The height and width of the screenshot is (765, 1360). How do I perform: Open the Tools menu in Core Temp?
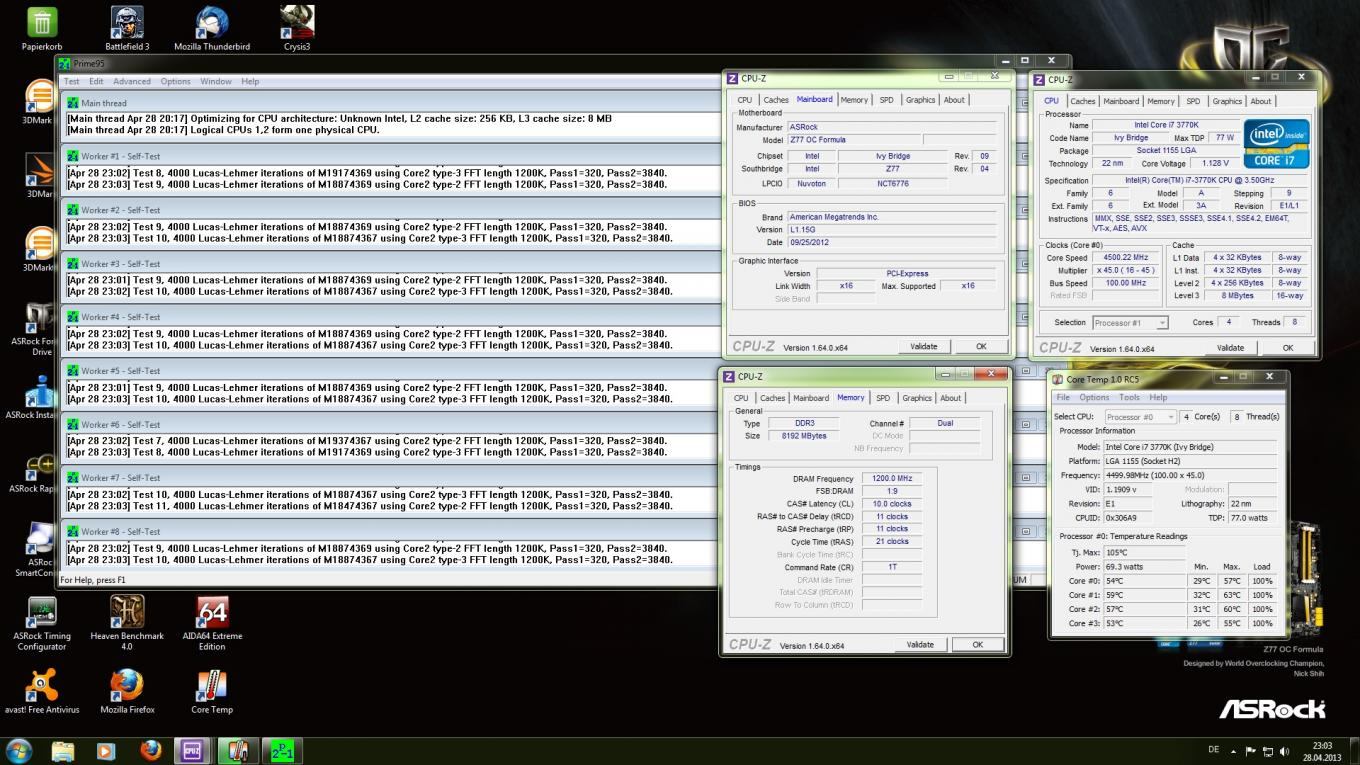(1129, 397)
